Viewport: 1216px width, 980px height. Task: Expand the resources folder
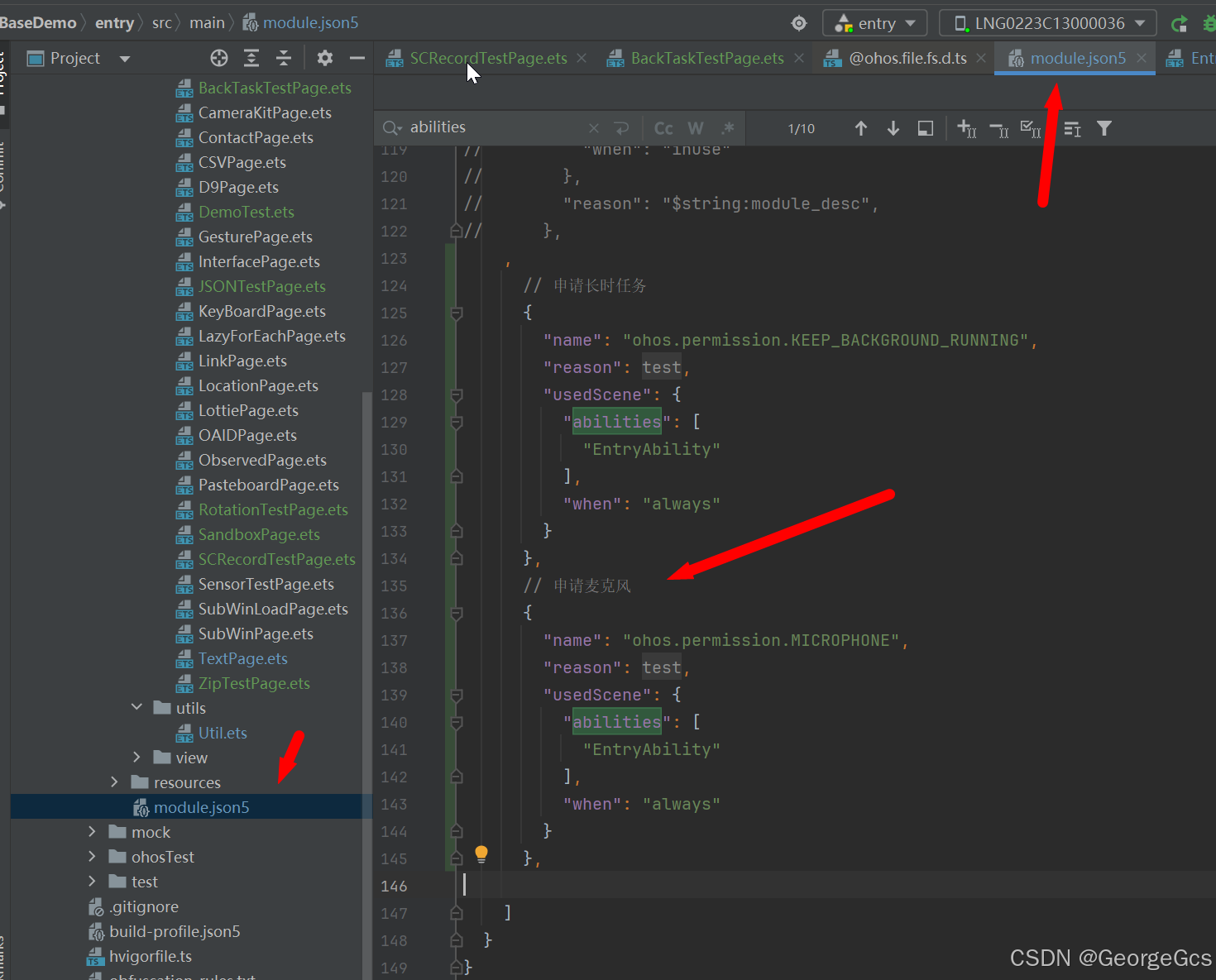point(114,782)
